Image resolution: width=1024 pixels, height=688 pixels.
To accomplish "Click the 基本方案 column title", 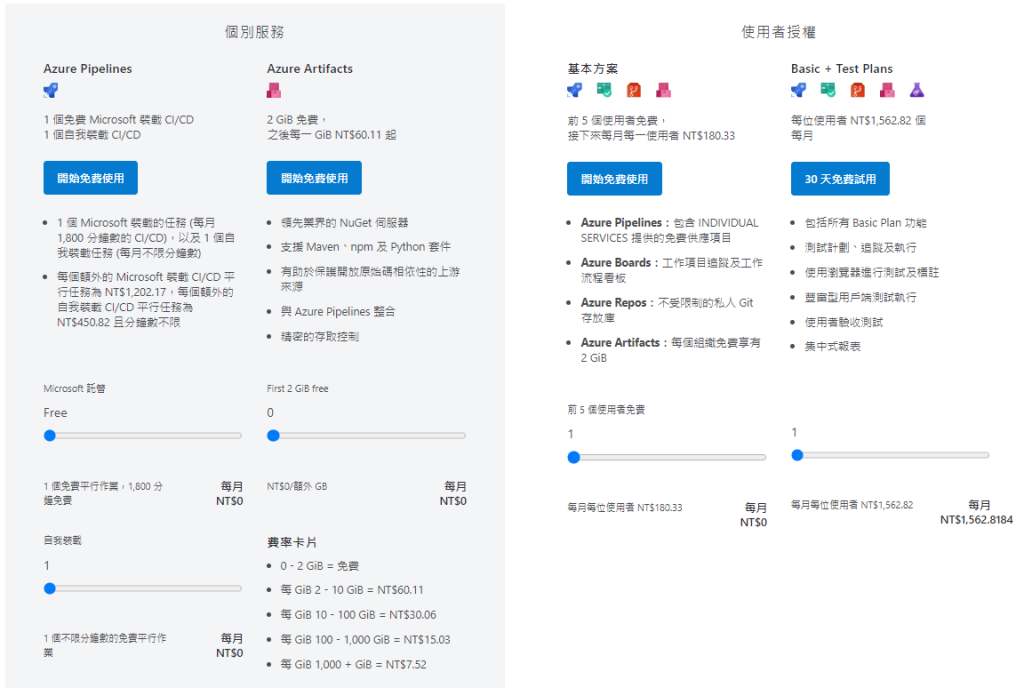I will [x=592, y=69].
